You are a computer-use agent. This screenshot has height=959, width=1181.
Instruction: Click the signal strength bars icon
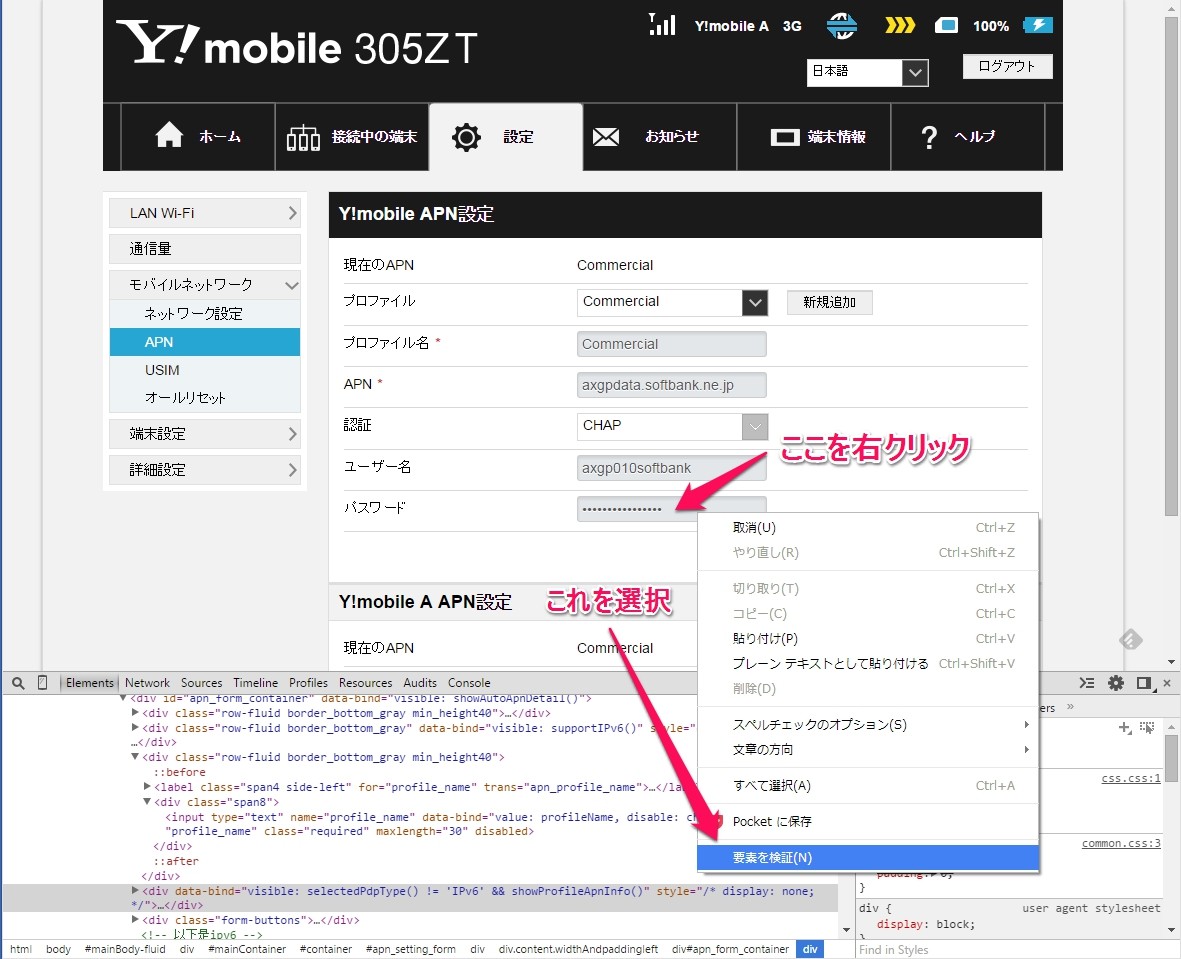tap(662, 24)
